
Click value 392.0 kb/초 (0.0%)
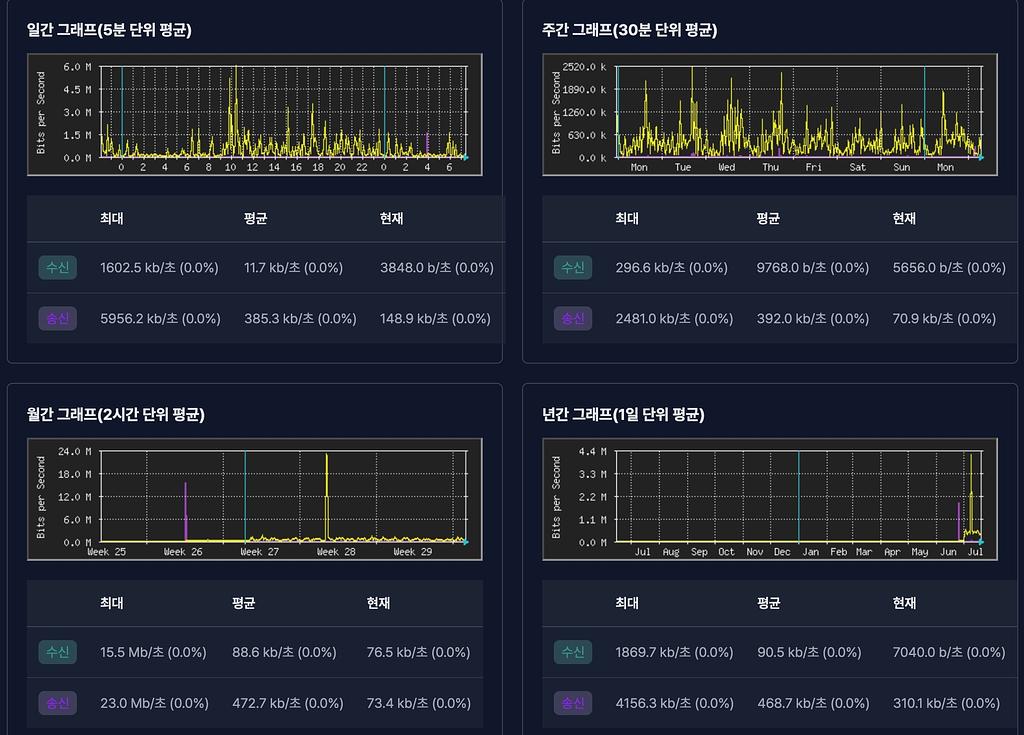tap(813, 319)
